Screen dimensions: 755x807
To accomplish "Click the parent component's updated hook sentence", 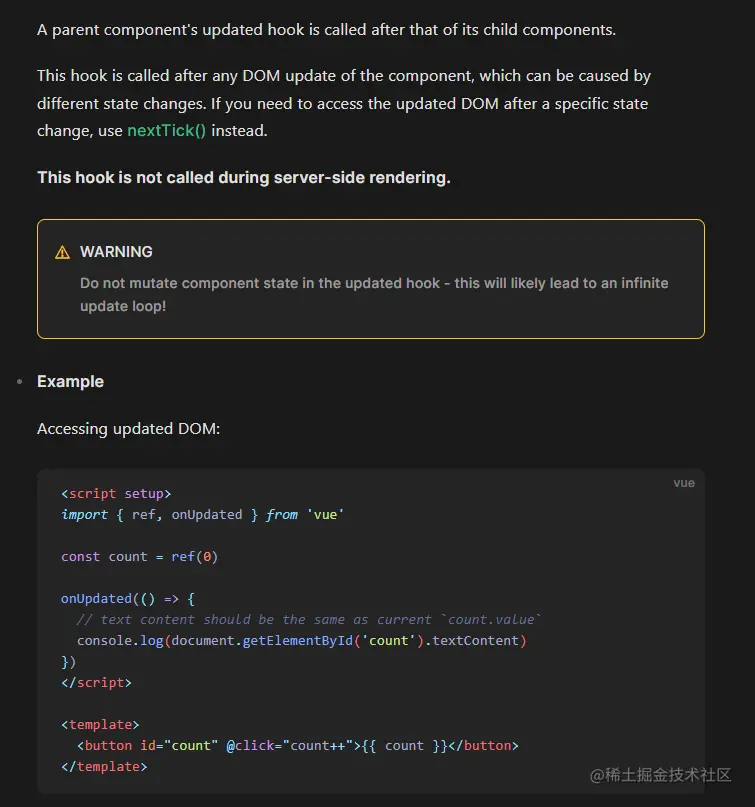I will (326, 30).
